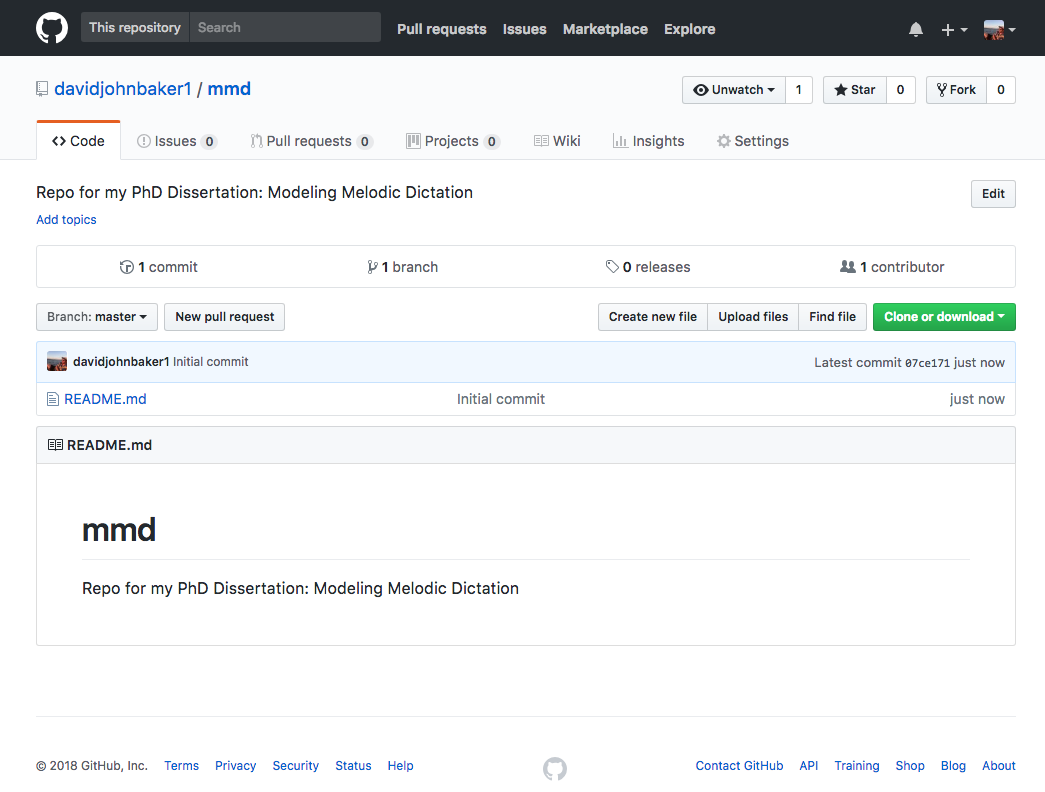Open footer Help link
The image size is (1045, 792).
(401, 766)
